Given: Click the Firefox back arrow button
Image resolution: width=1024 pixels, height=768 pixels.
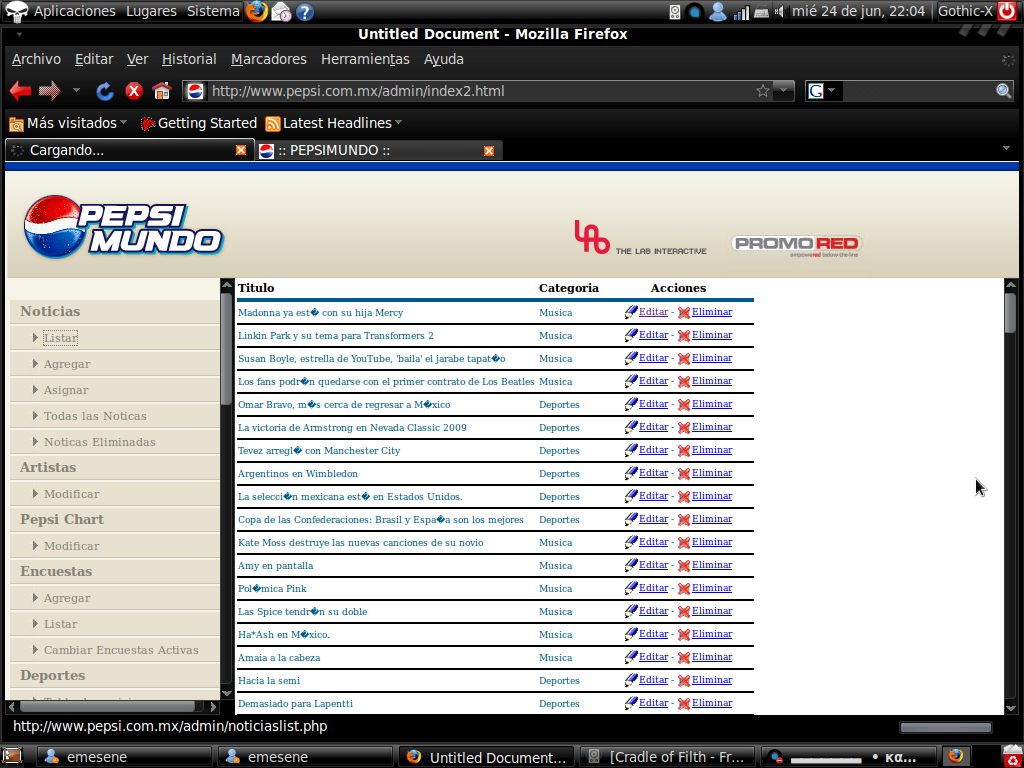Looking at the screenshot, I should [20, 91].
